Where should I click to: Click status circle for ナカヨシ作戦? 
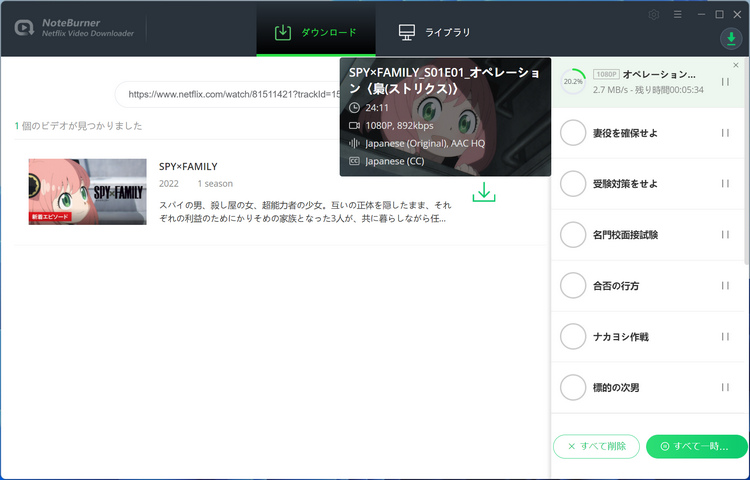coord(573,337)
